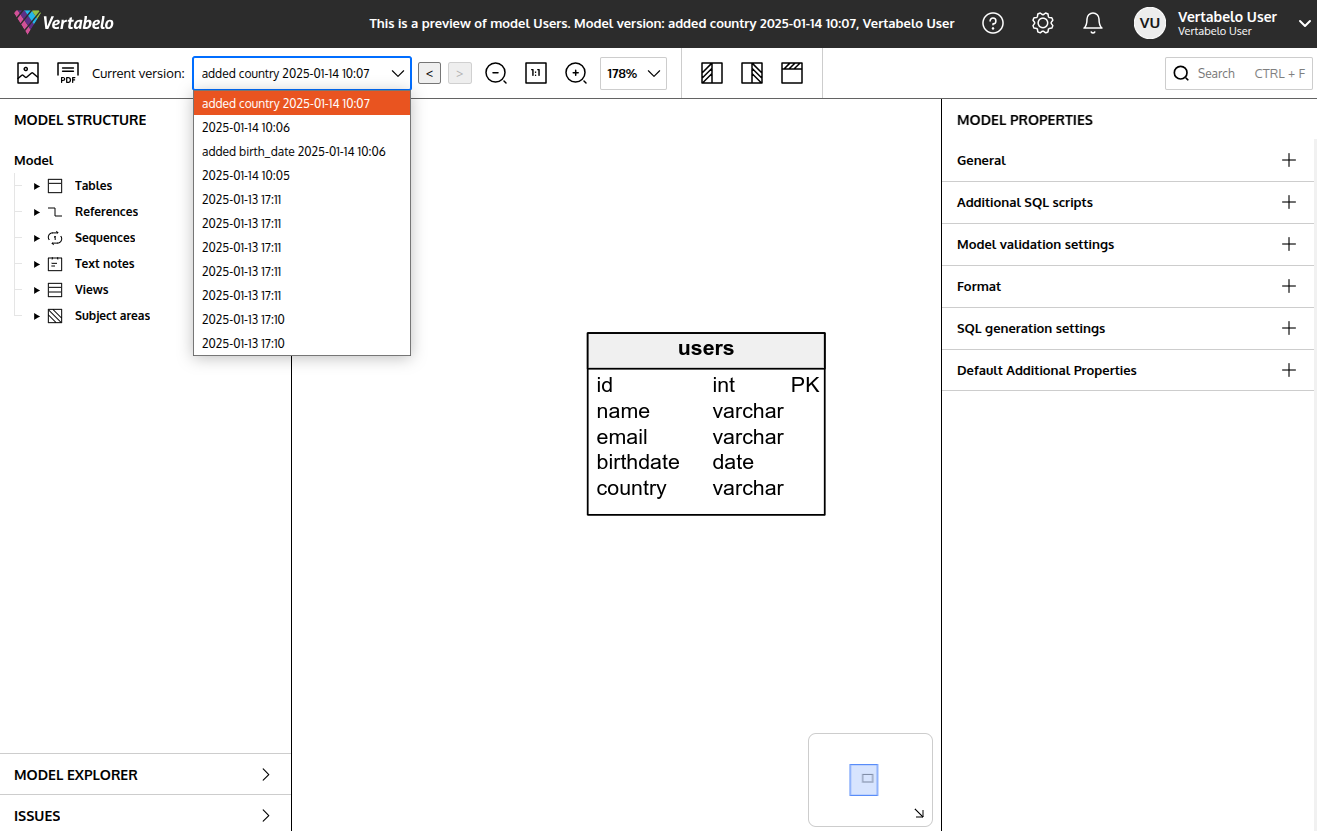The height and width of the screenshot is (831, 1317).
Task: Reset zoom with the 1:1 icon
Action: tap(536, 73)
